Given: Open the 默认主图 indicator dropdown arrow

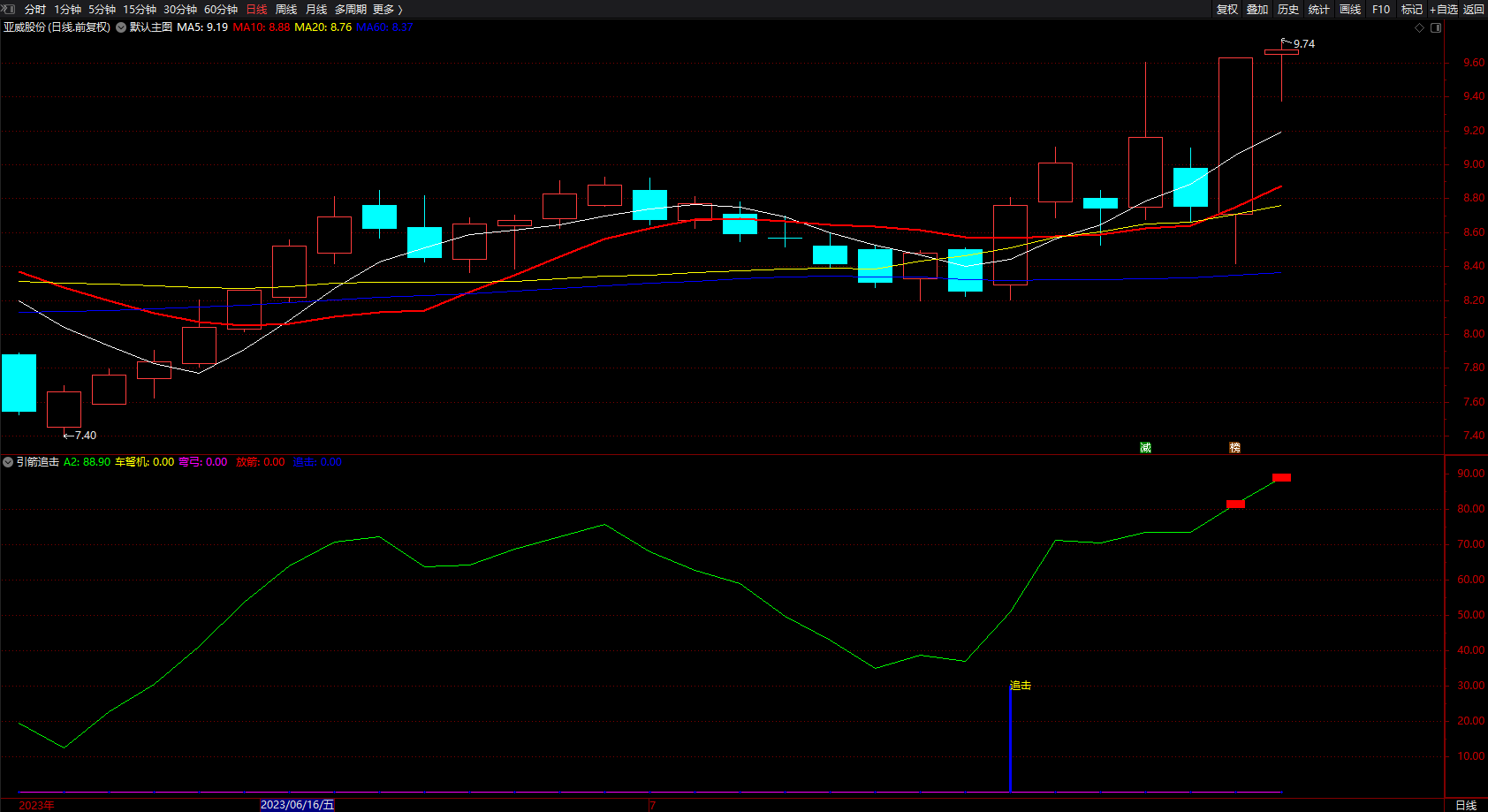Looking at the screenshot, I should tap(121, 27).
